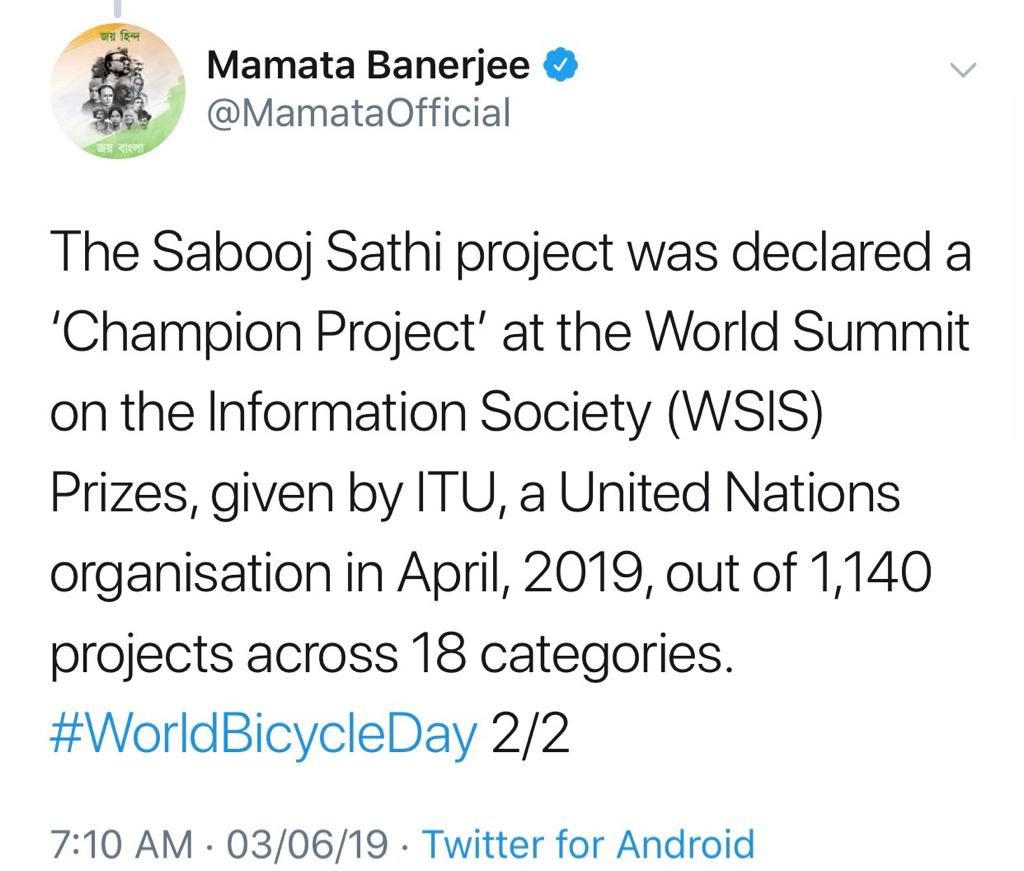Click the 7:10 AM timestamp
Screen dimensions: 1024x871
[x=122, y=843]
